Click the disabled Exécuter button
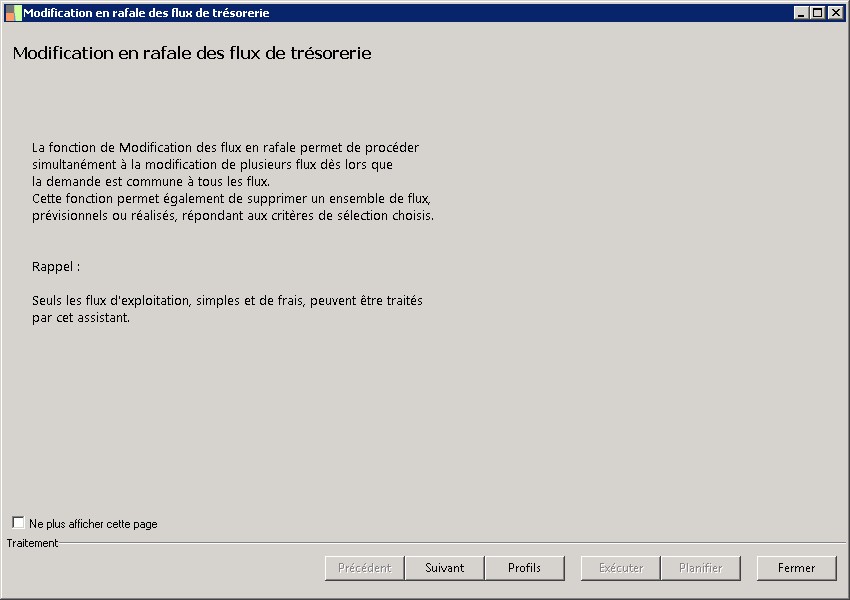 coord(620,568)
